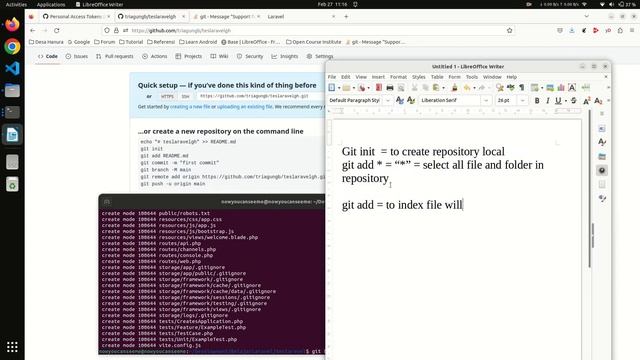
Task: Click the New document icon in Writer
Action: 331,88
